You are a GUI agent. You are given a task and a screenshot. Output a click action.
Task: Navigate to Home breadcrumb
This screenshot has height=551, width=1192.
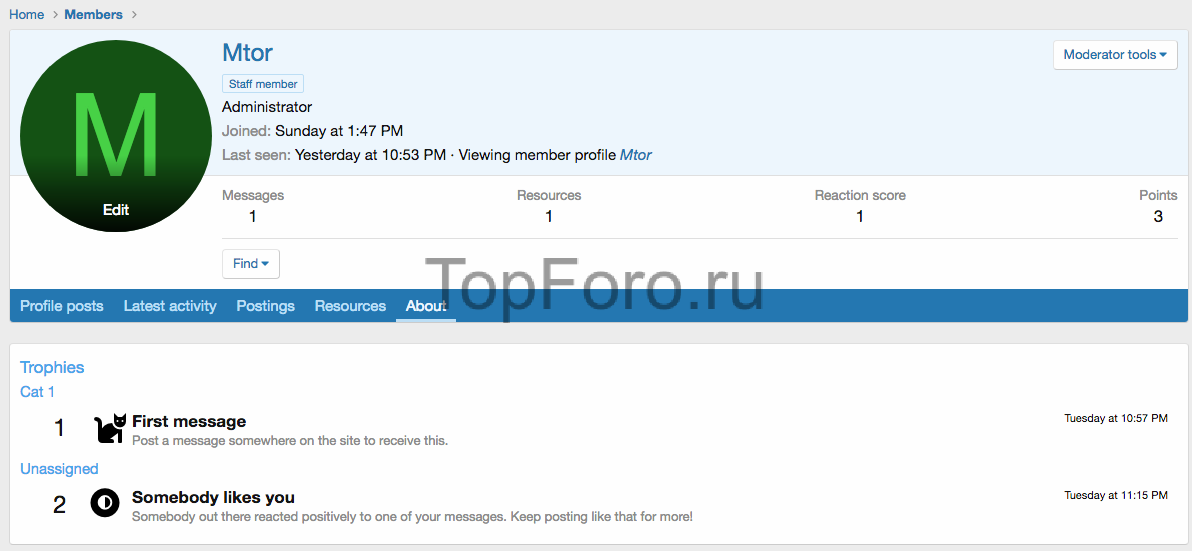pos(27,14)
